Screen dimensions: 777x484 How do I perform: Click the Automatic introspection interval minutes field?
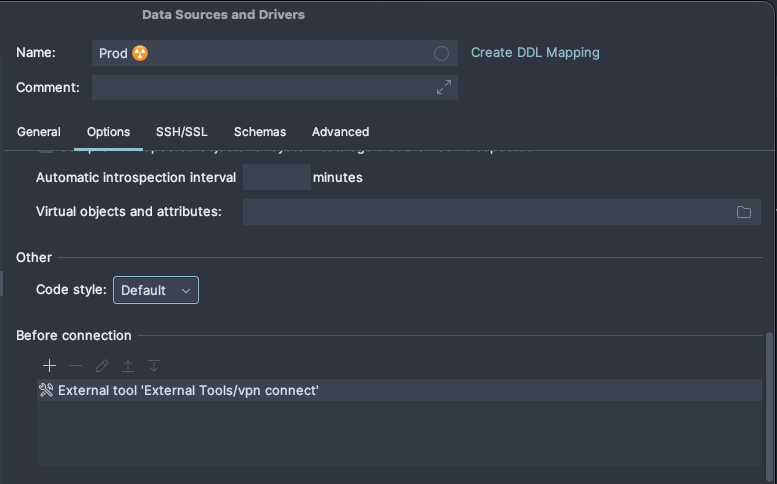[x=277, y=177]
